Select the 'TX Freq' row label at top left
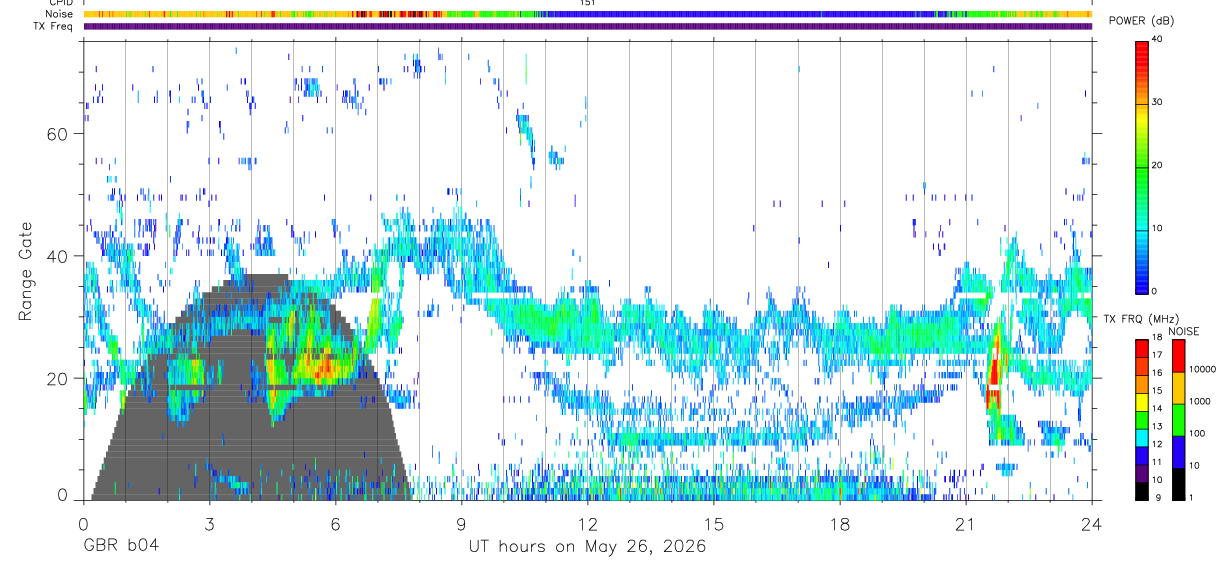The height and width of the screenshot is (567, 1228). pos(54,26)
